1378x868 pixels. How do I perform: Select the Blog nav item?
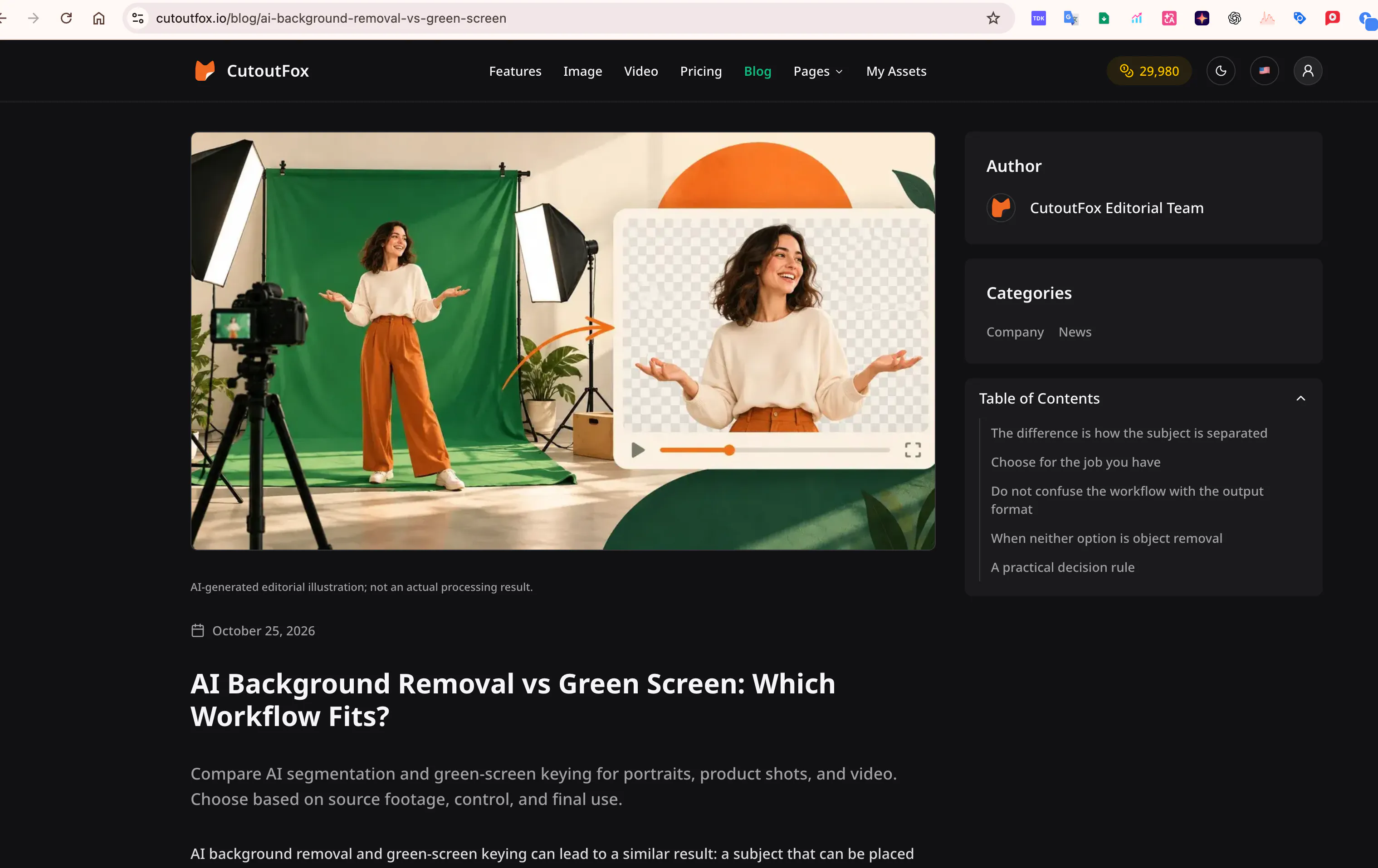[x=757, y=72]
